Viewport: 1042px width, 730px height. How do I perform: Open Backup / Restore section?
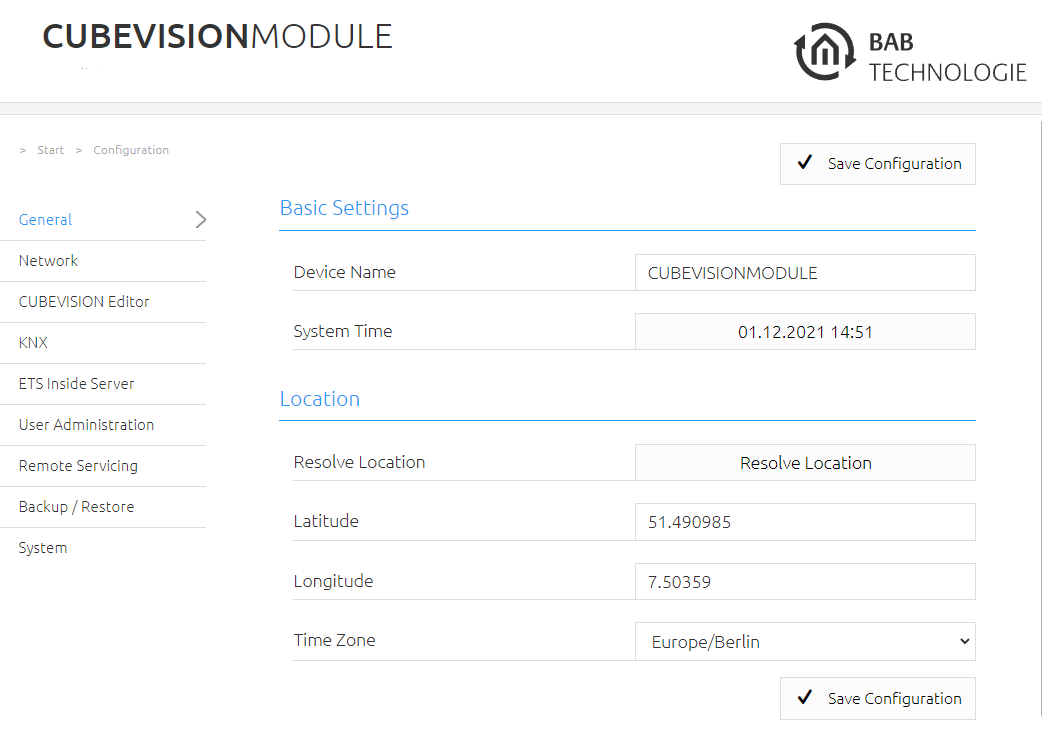(76, 507)
